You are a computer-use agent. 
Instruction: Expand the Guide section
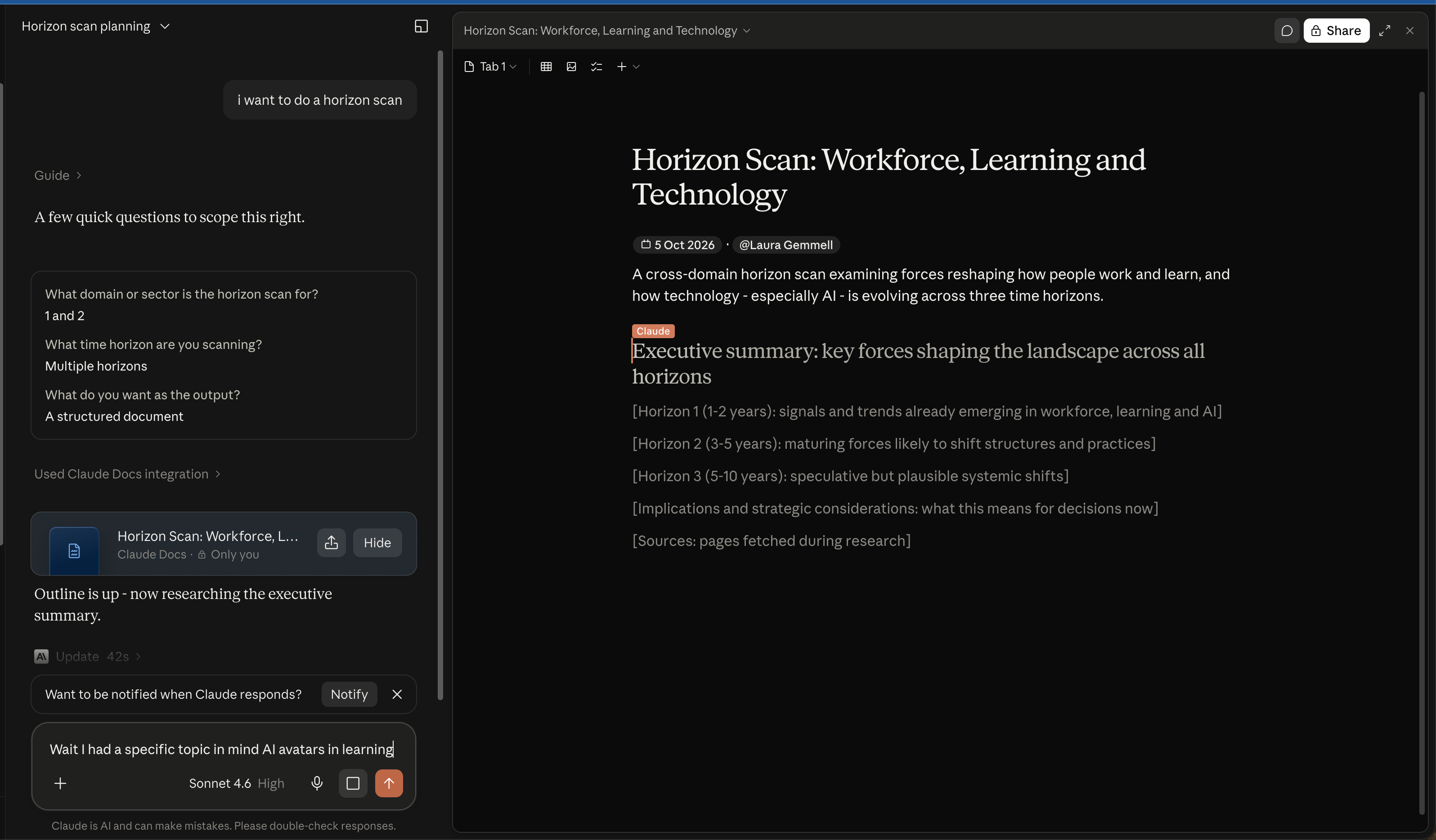[x=58, y=175]
